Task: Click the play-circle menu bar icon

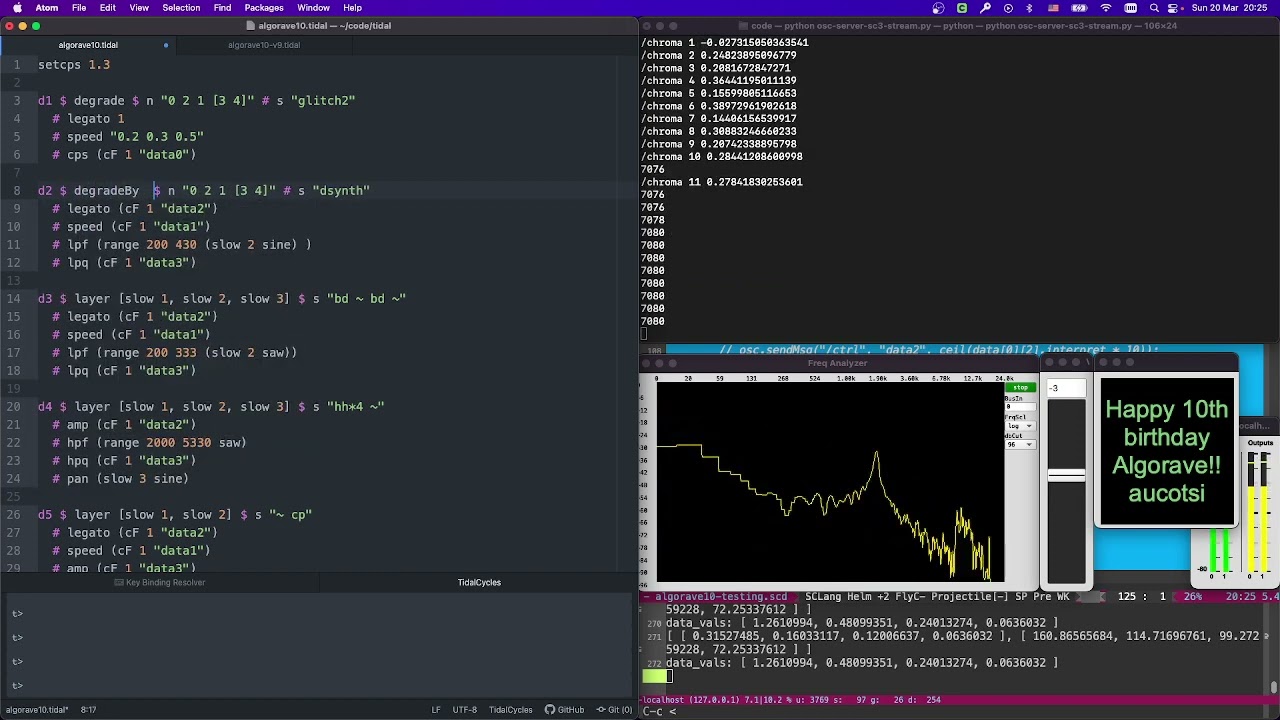Action: [x=1008, y=8]
